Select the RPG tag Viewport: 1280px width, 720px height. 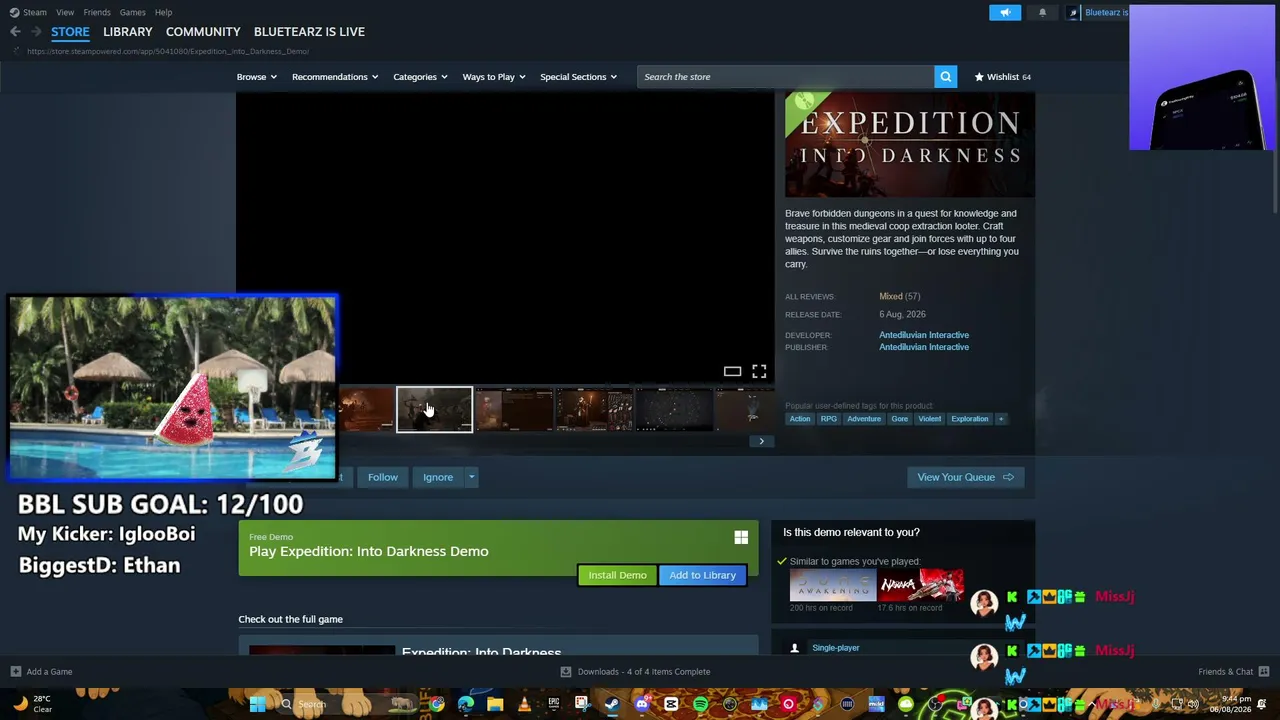829,419
